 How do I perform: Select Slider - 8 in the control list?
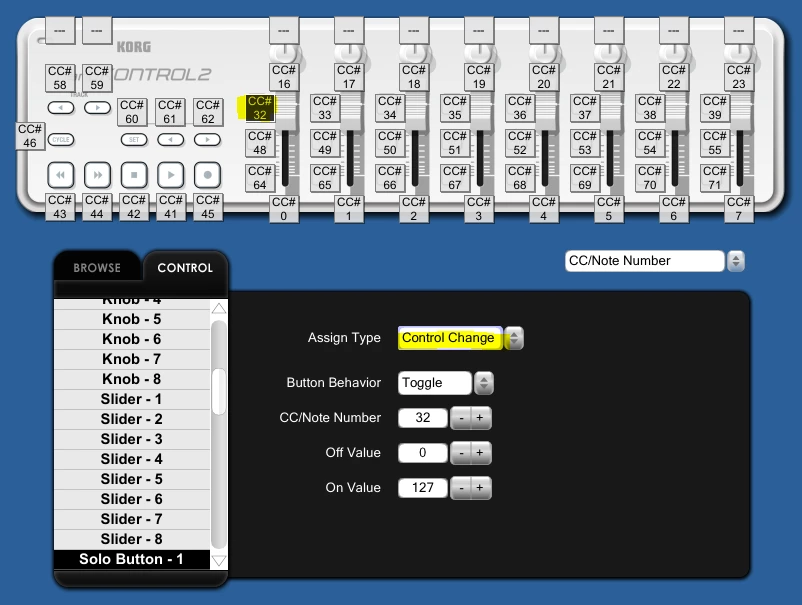tap(132, 539)
